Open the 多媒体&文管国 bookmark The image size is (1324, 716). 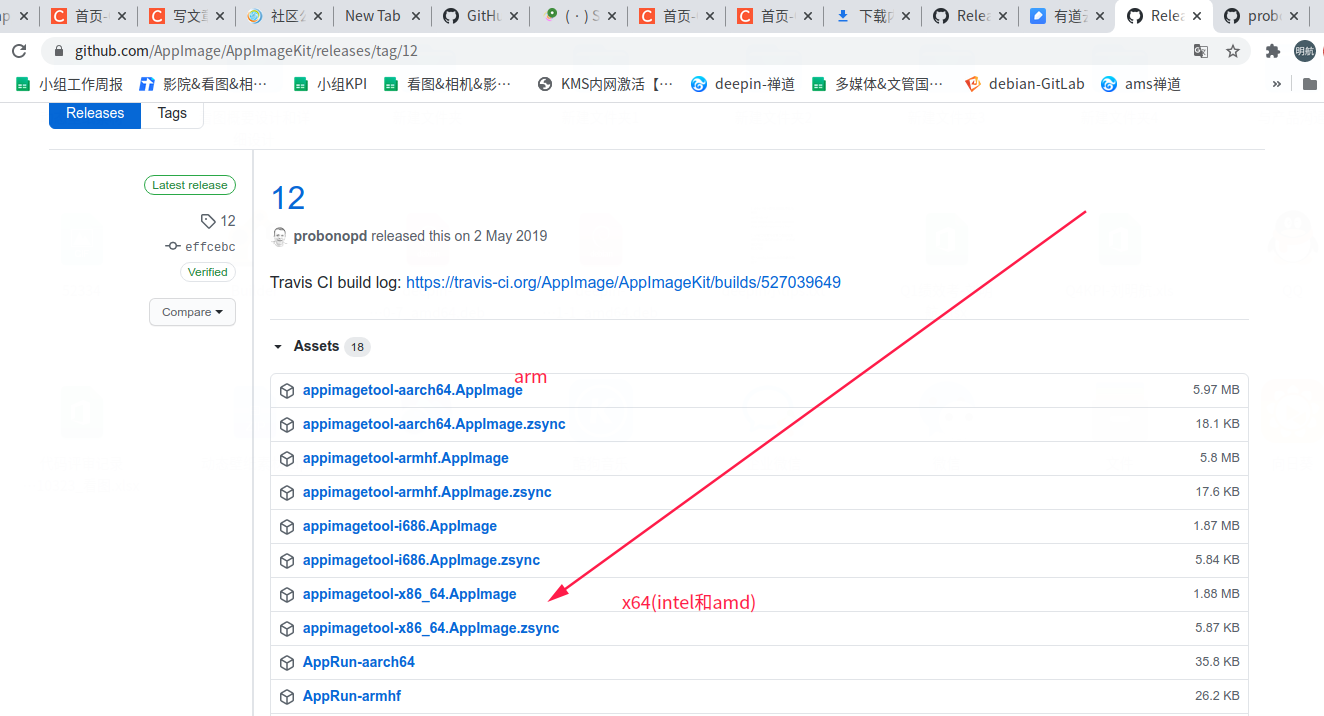coord(877,84)
